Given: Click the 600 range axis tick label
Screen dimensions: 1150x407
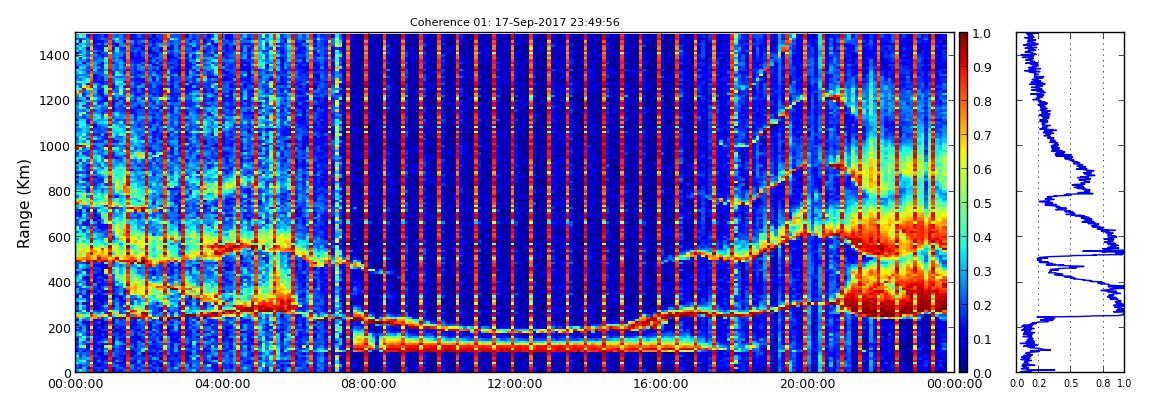Looking at the screenshot, I should coord(58,237).
